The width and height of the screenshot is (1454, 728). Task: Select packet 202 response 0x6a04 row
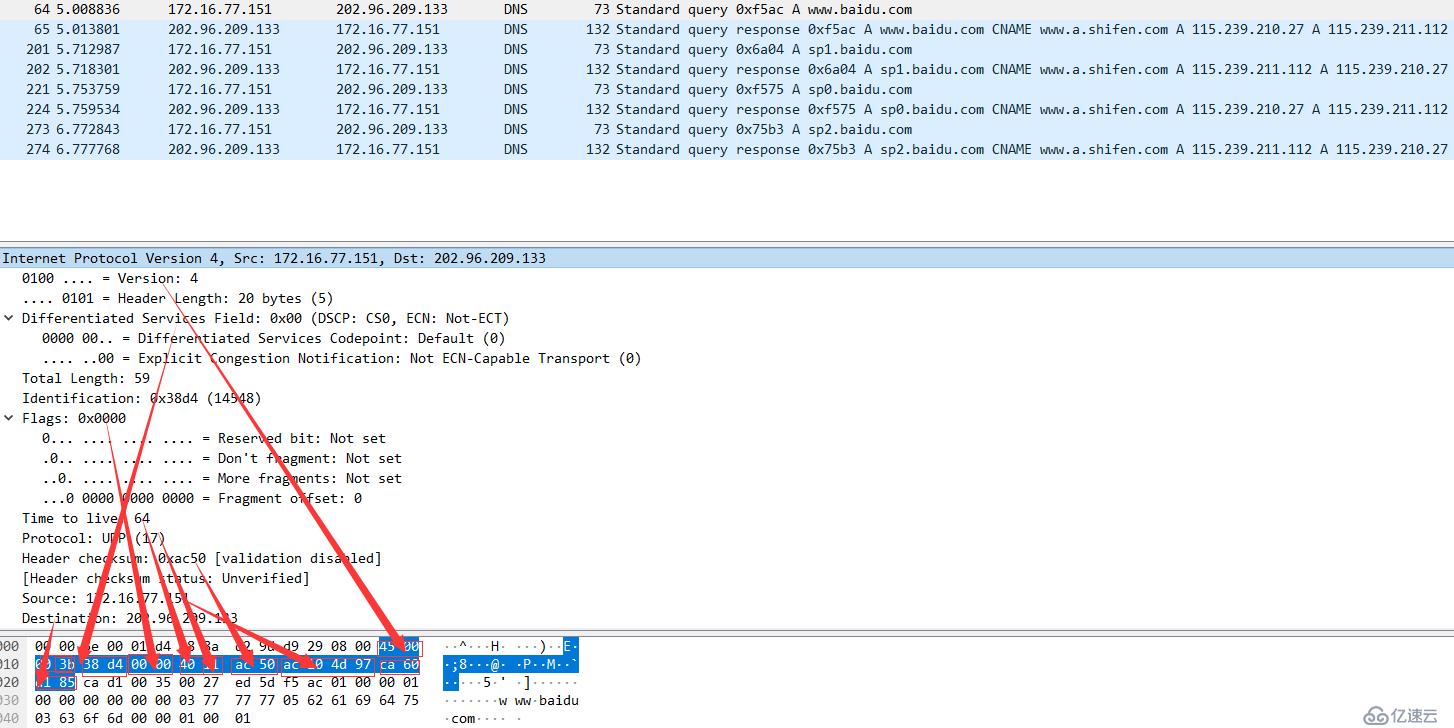[727, 69]
